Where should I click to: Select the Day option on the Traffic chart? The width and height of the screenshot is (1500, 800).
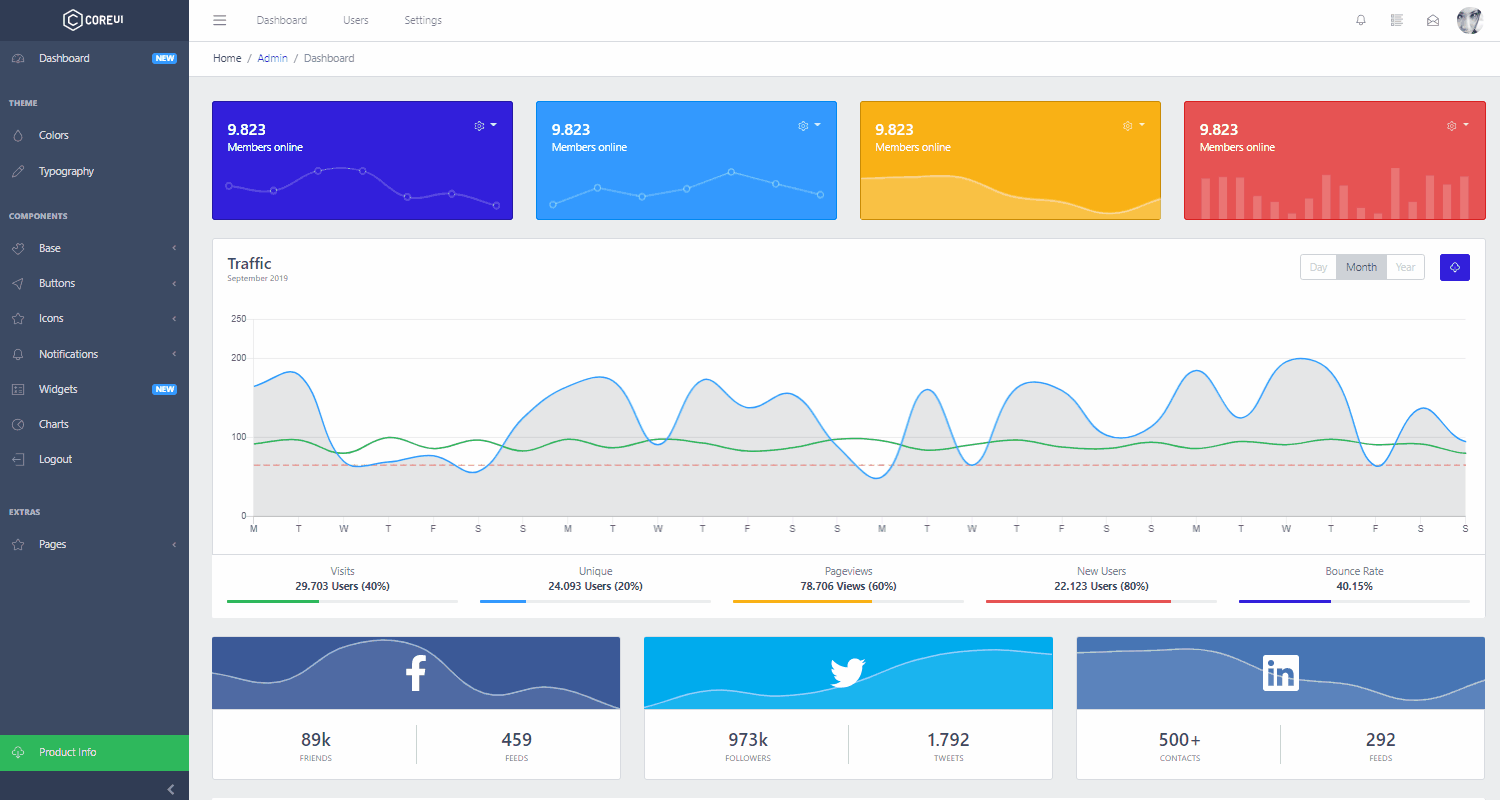pyautogui.click(x=1317, y=267)
